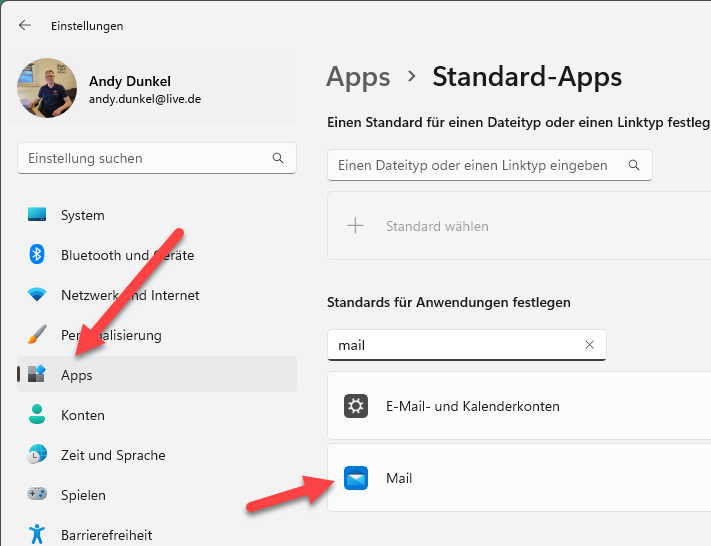Select the Bluetooth icon
The height and width of the screenshot is (546, 711).
point(37,254)
